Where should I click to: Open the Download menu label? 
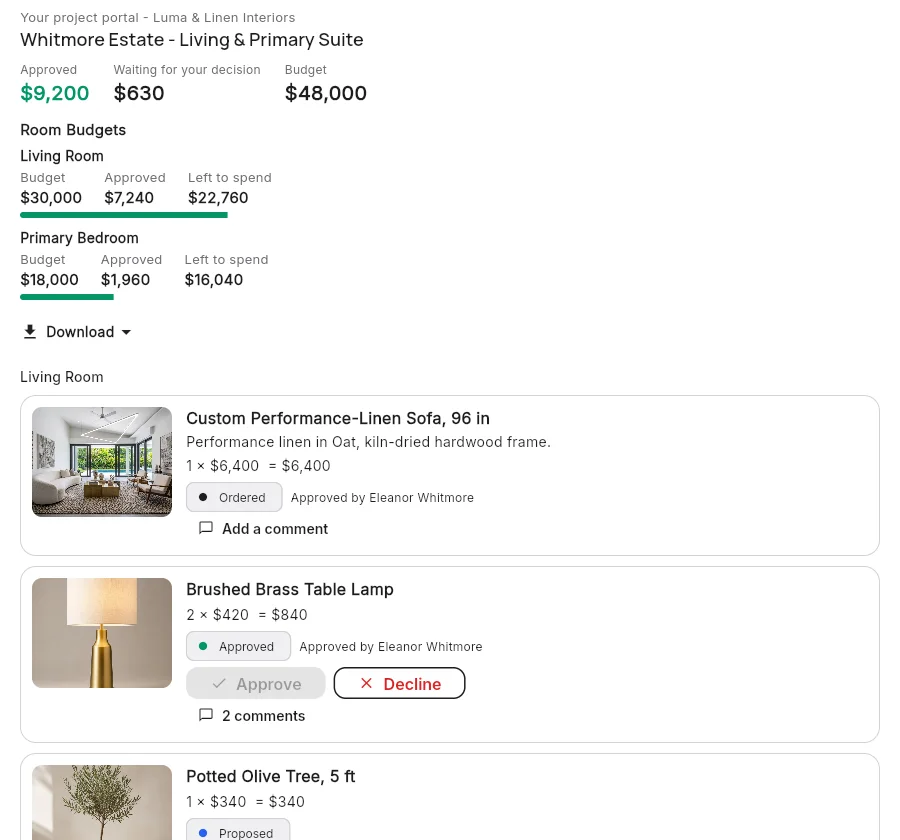pos(80,332)
